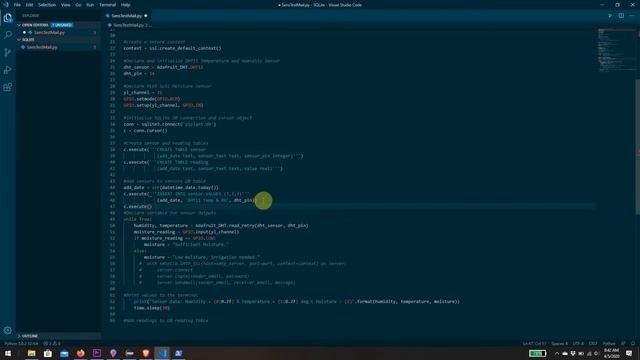The image size is (640, 360).
Task: Expand the Outline section
Action: [x=59, y=336]
